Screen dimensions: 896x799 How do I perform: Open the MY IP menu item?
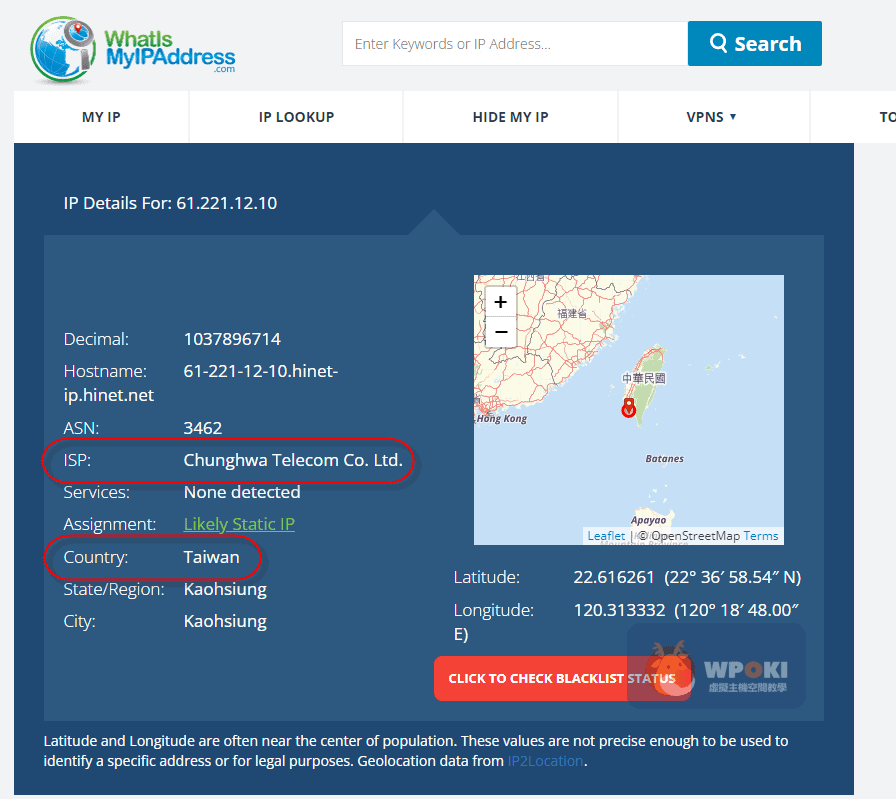(101, 117)
